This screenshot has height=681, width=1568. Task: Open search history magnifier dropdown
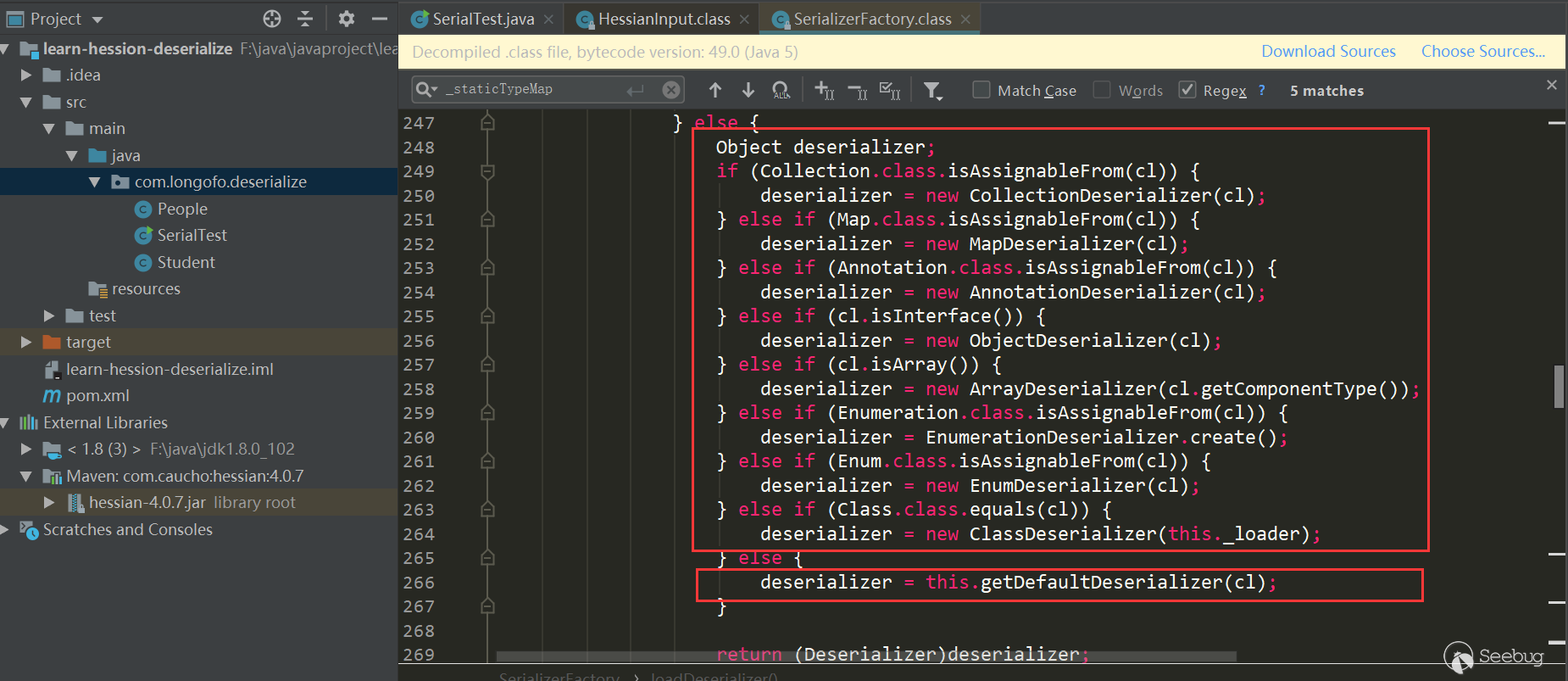coord(426,89)
